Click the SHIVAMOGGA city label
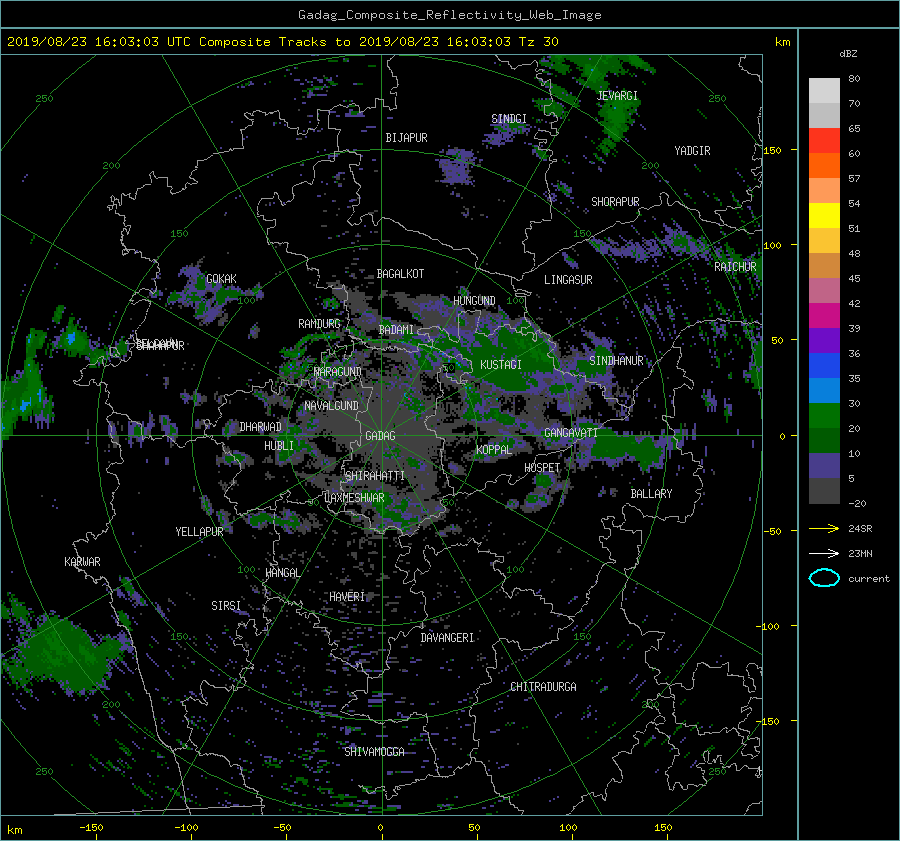Screen dimensions: 900x841 [x=374, y=752]
